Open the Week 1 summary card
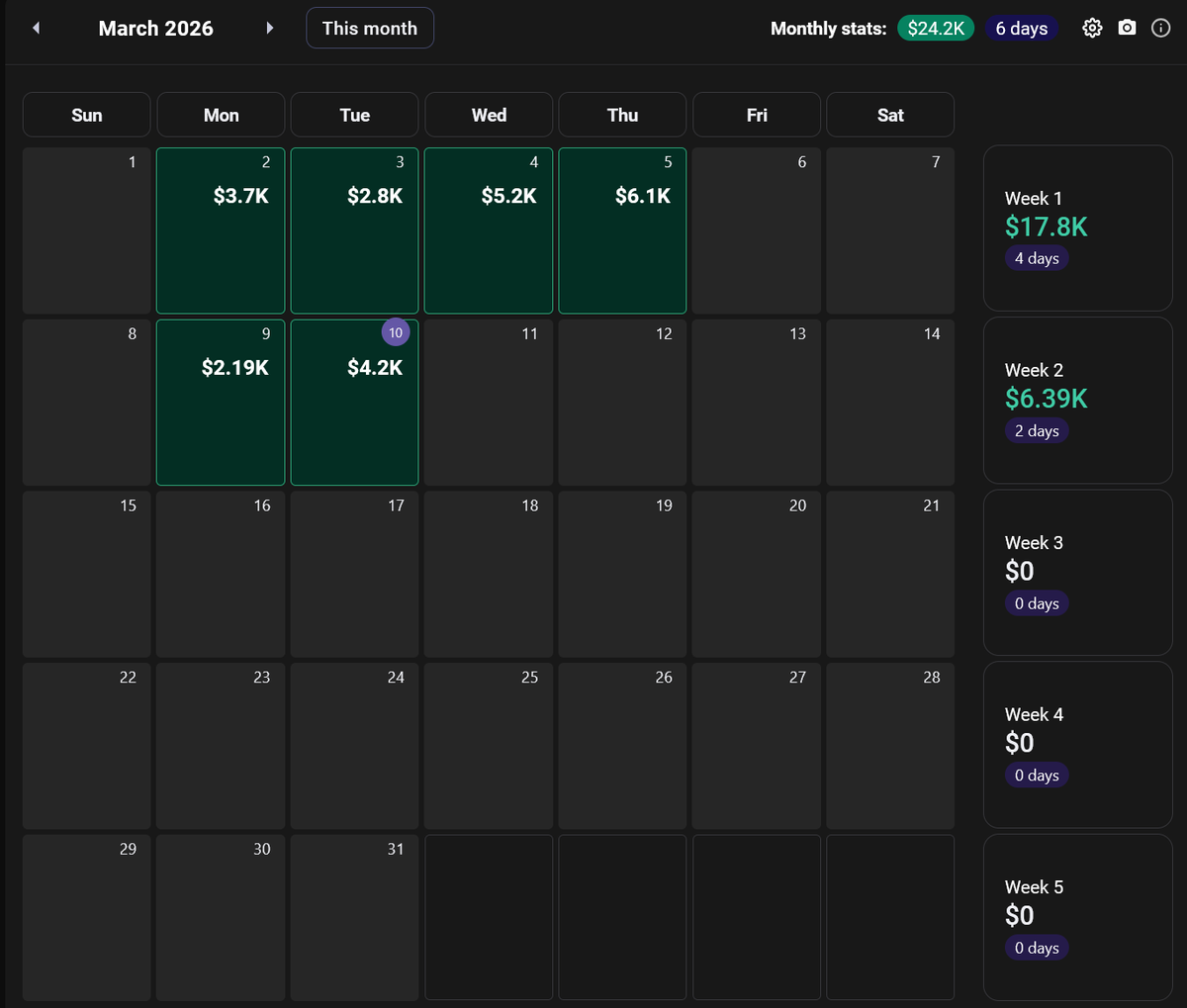This screenshot has height=1008, width=1187. tap(1078, 229)
